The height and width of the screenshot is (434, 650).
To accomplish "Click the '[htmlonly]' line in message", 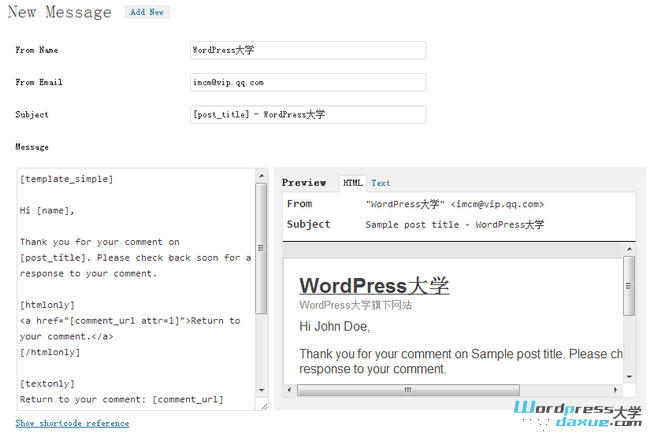I will 47,305.
